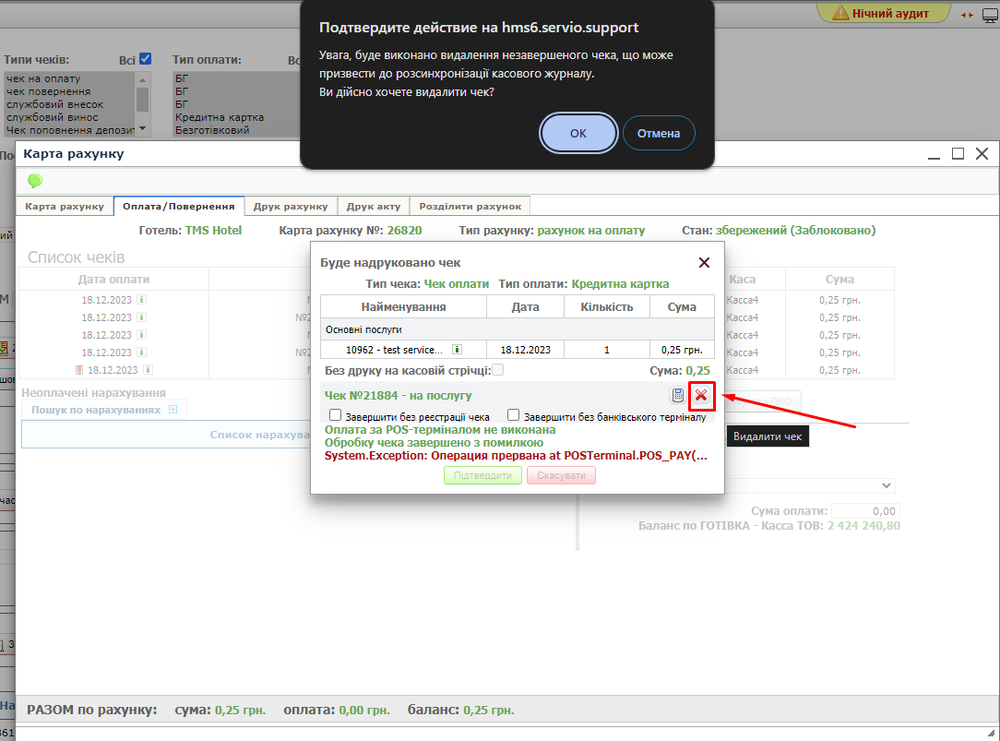The width and height of the screenshot is (1000, 741).
Task: Open the Розділити рахунок tab
Action: click(x=470, y=206)
